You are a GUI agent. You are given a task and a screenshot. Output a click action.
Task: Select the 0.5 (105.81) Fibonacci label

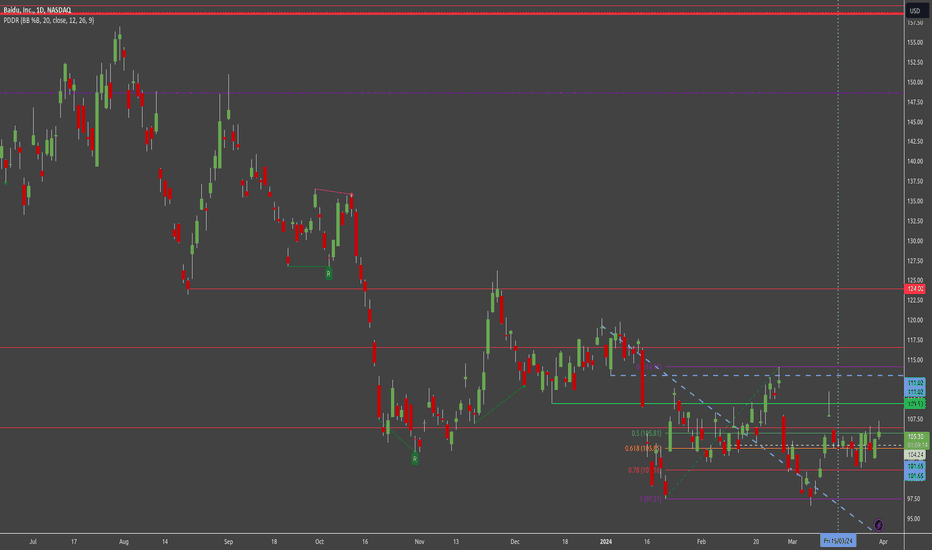tap(646, 433)
